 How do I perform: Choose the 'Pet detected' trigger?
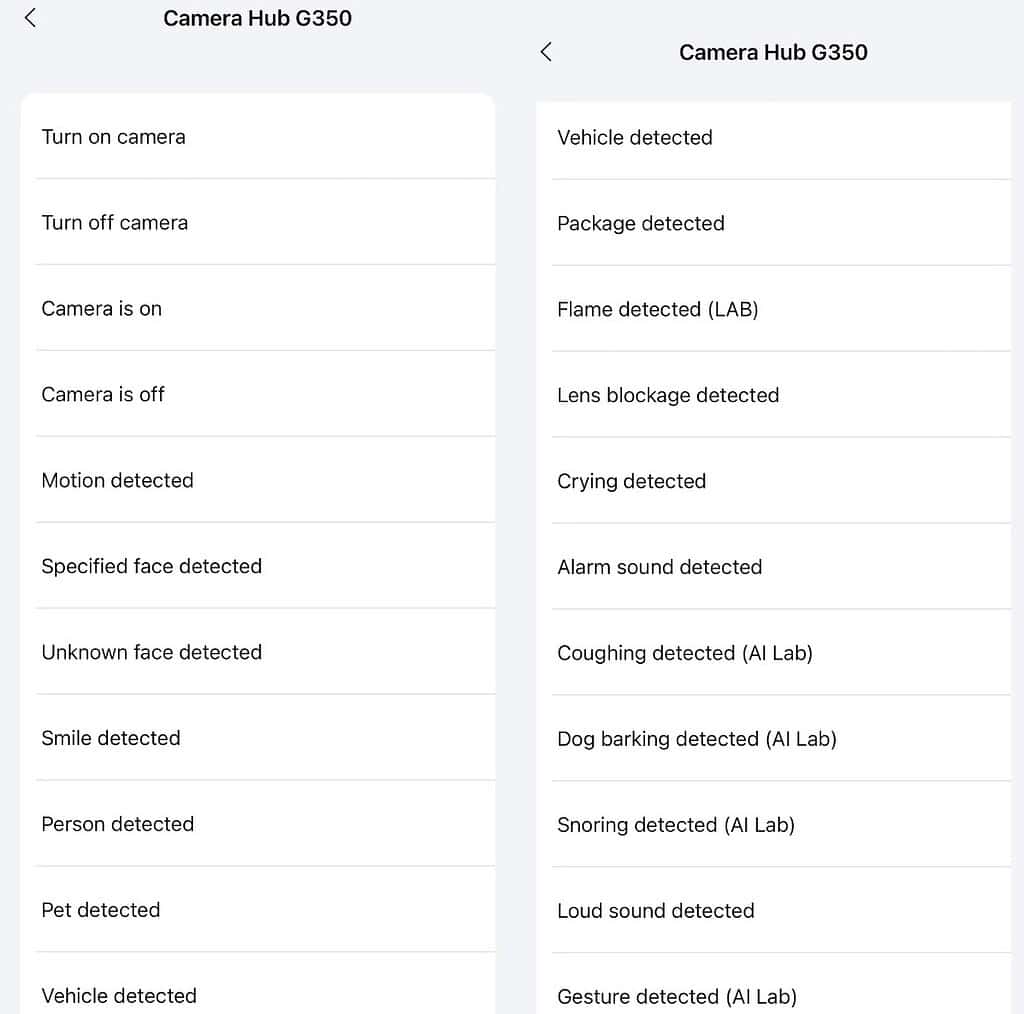pyautogui.click(x=101, y=910)
